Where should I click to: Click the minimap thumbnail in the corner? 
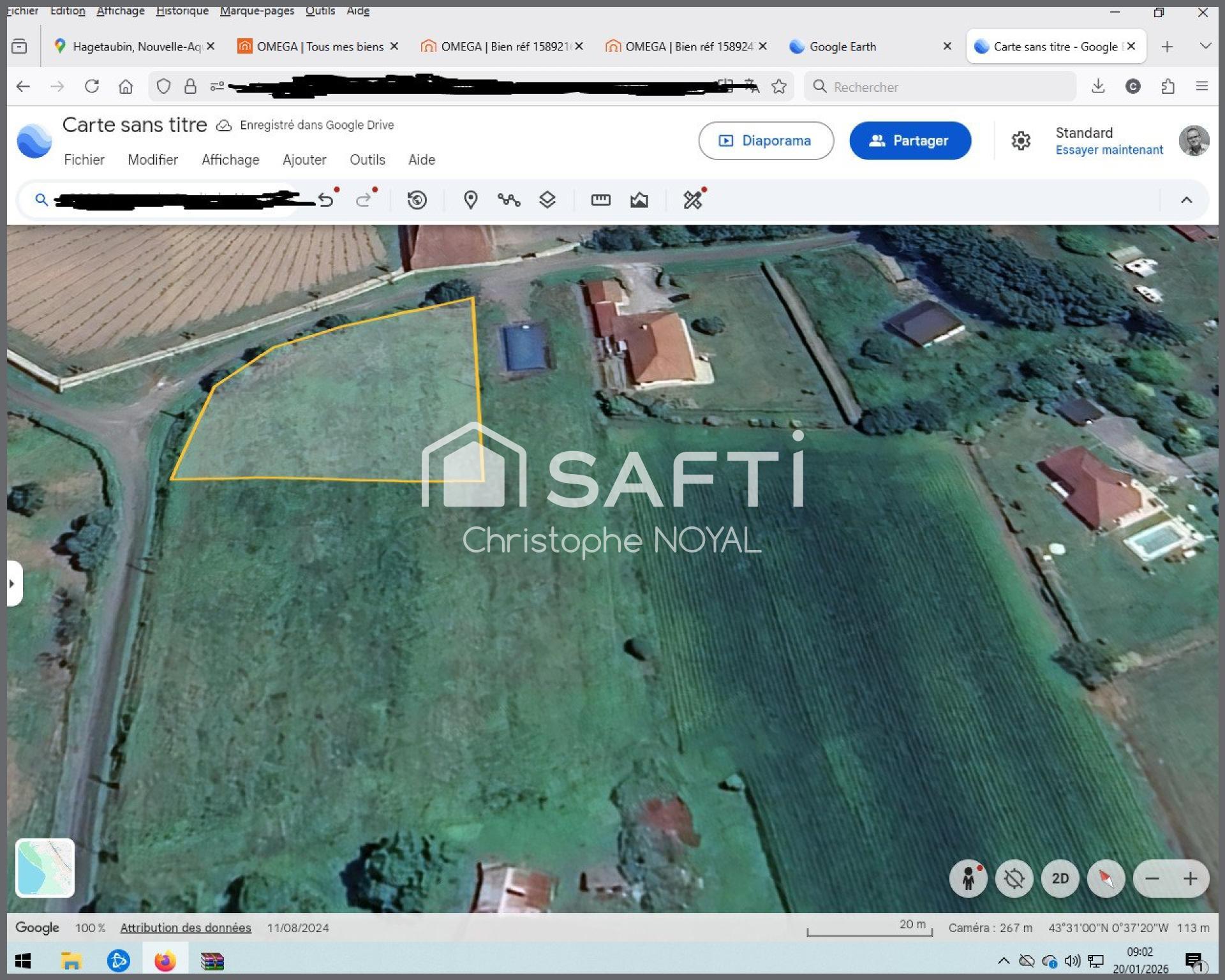click(x=45, y=868)
